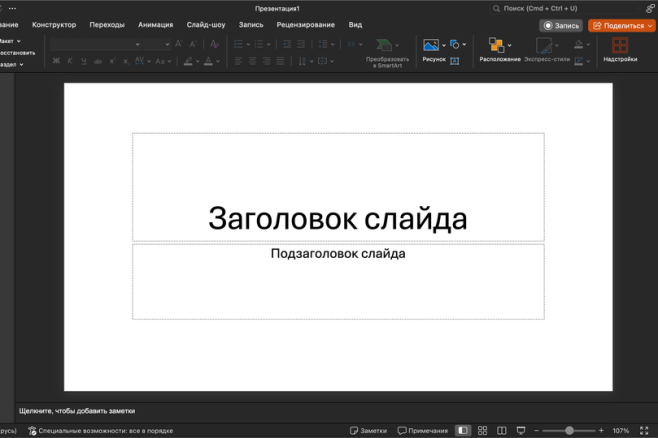Decrease list indent level

pyautogui.click(x=287, y=44)
